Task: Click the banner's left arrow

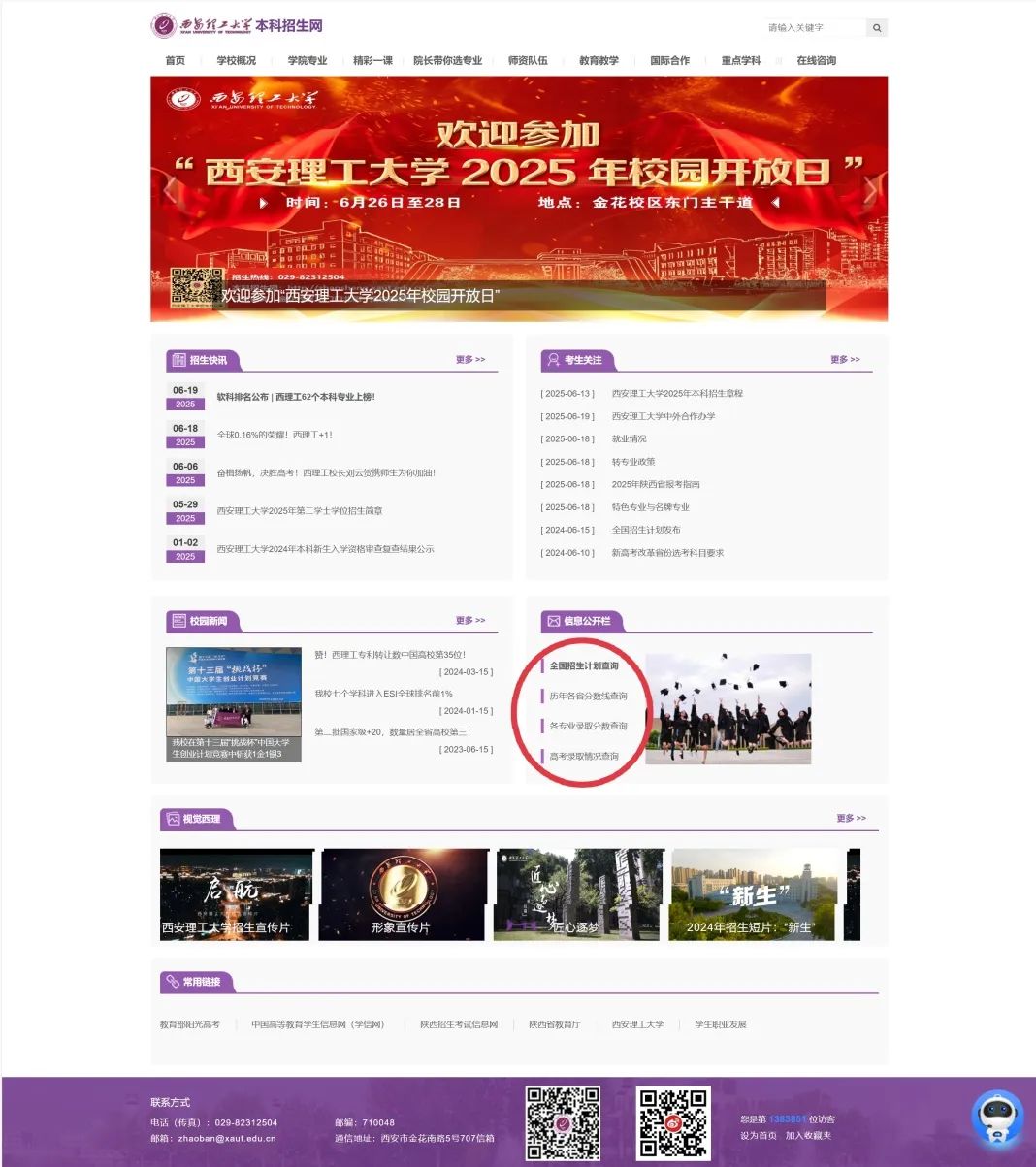Action: (x=171, y=191)
